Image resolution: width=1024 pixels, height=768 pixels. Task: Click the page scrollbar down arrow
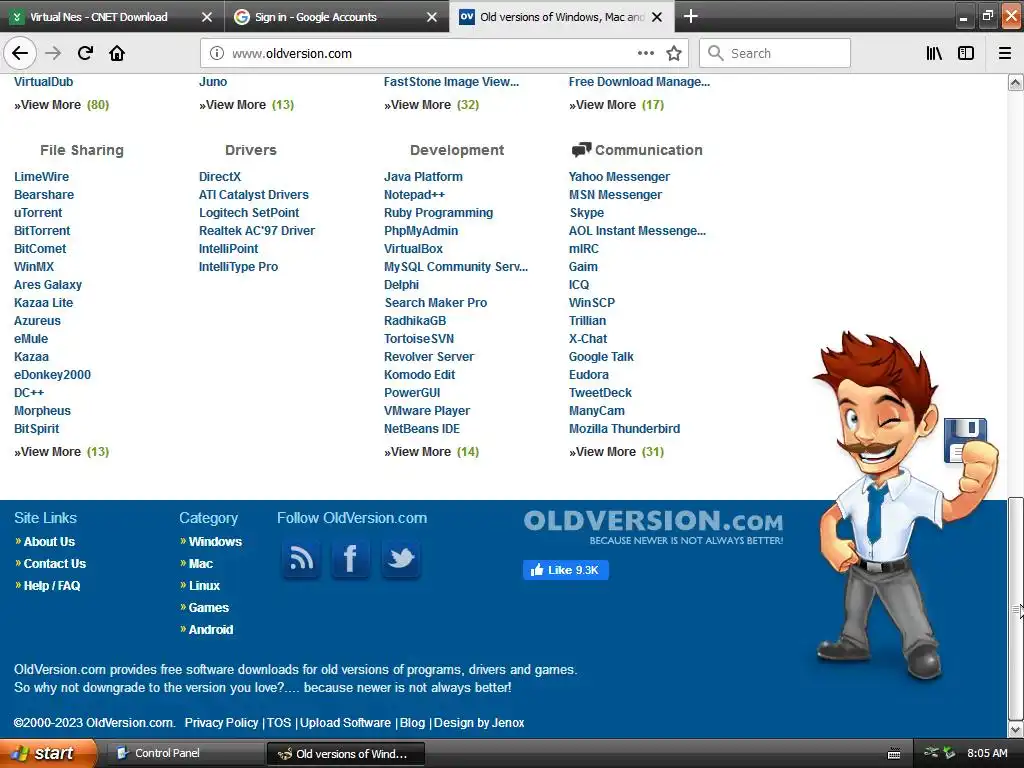pyautogui.click(x=1015, y=729)
